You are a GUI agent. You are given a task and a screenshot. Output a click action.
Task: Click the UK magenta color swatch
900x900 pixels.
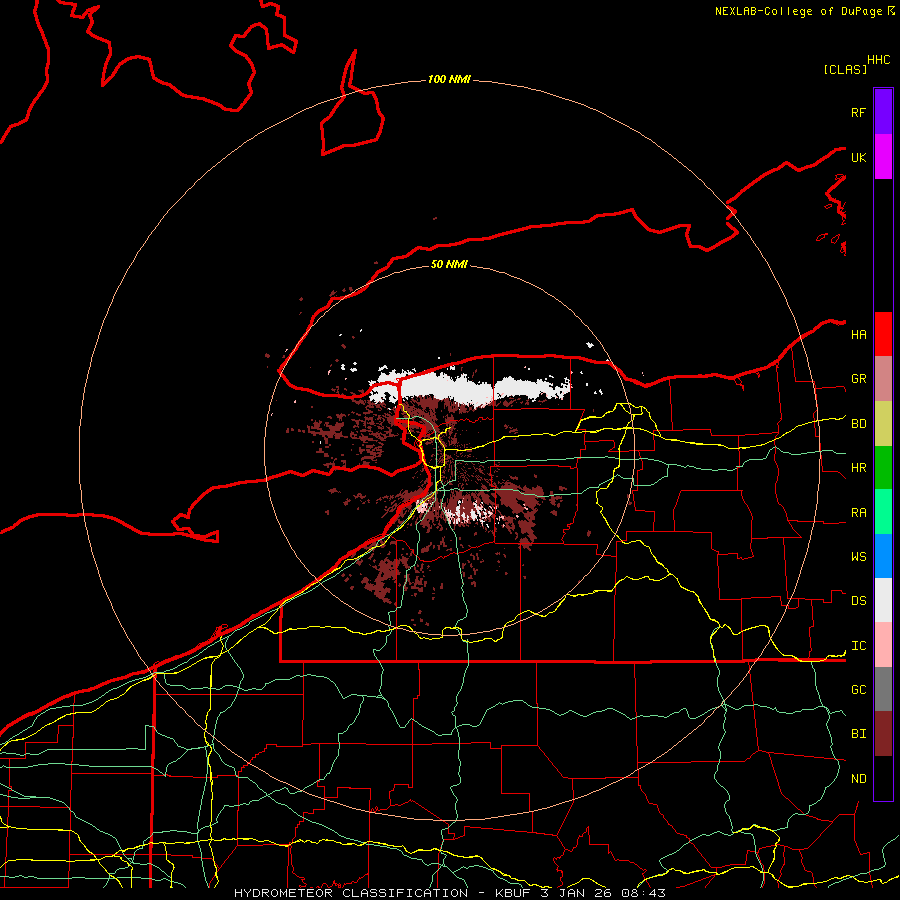(883, 157)
